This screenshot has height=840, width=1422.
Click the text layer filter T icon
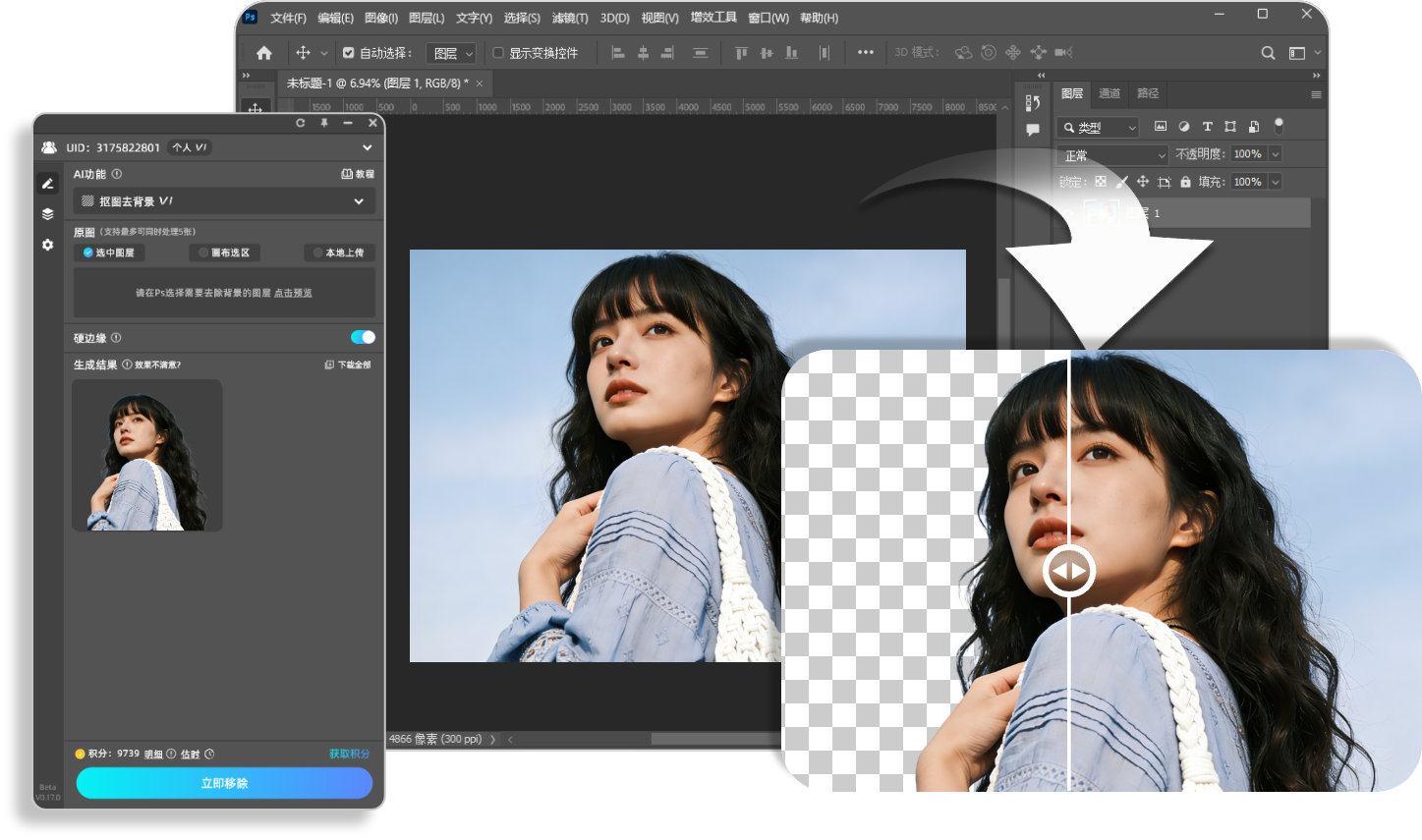1207,127
